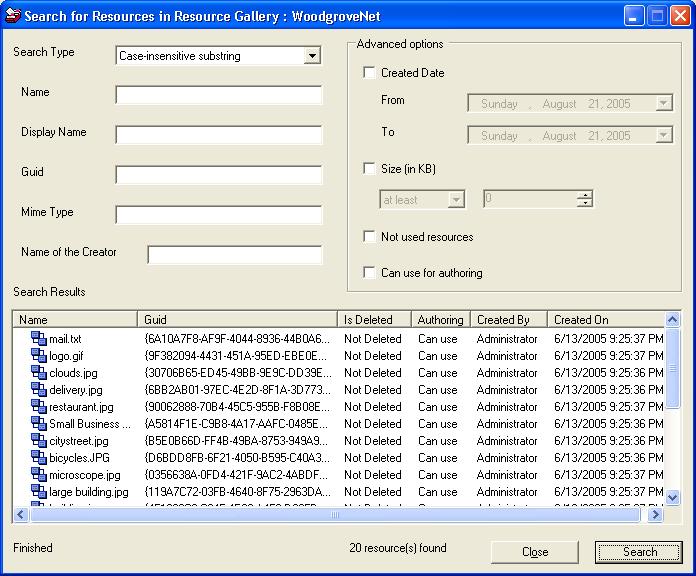
Task: Sort results by the Guid column header
Action: point(238,320)
